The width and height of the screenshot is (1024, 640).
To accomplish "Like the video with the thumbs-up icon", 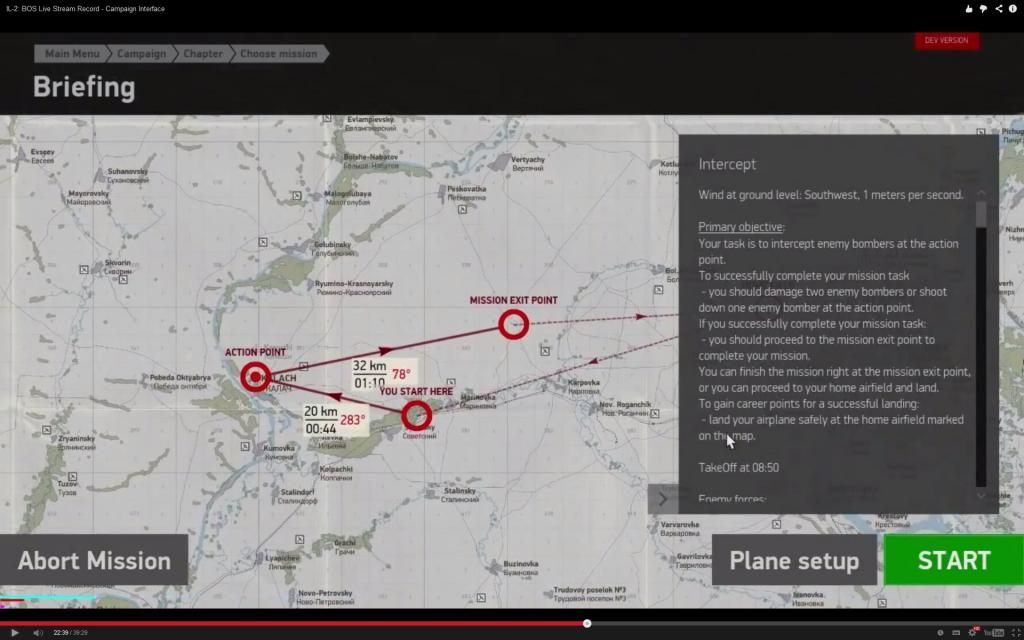I will (x=968, y=8).
